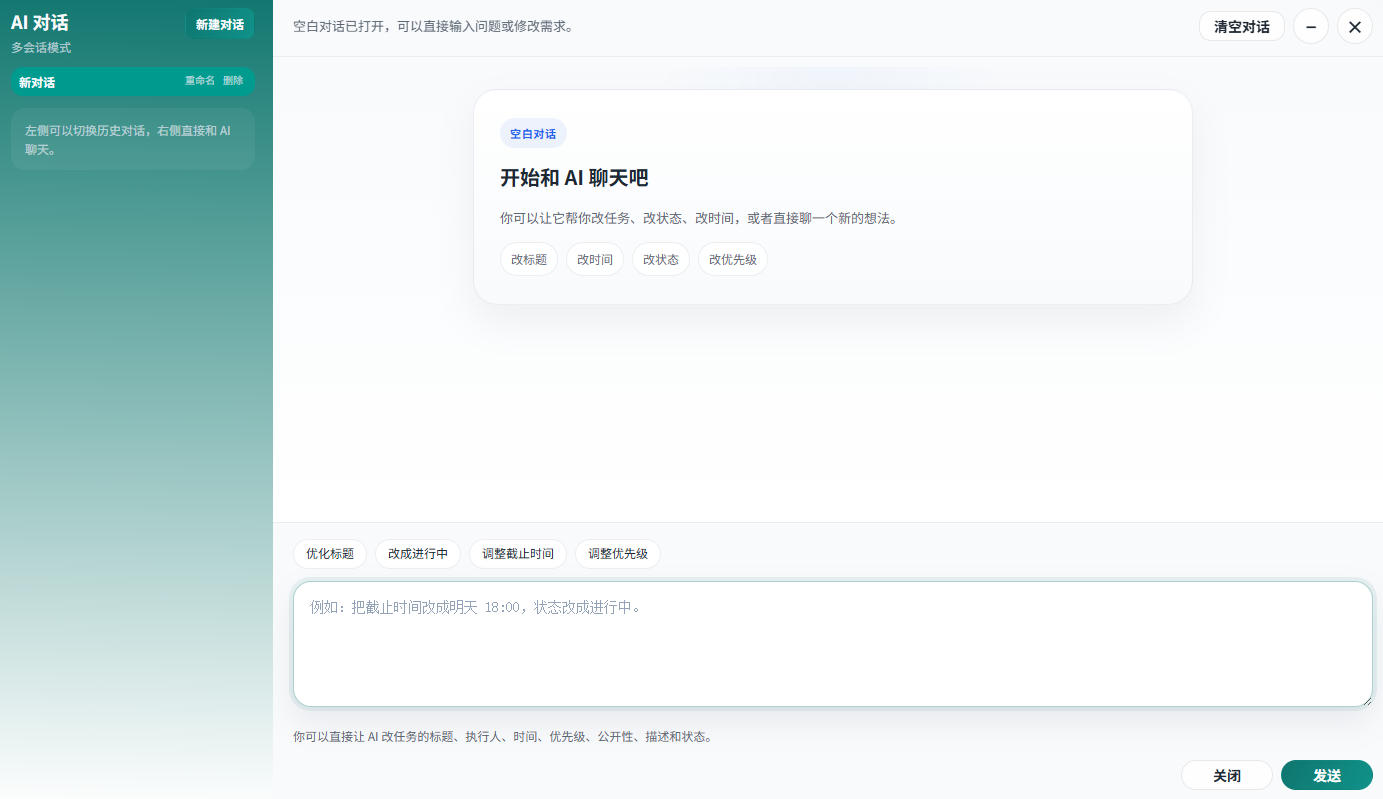Rename the 新对话 session via 重命名

tap(199, 81)
